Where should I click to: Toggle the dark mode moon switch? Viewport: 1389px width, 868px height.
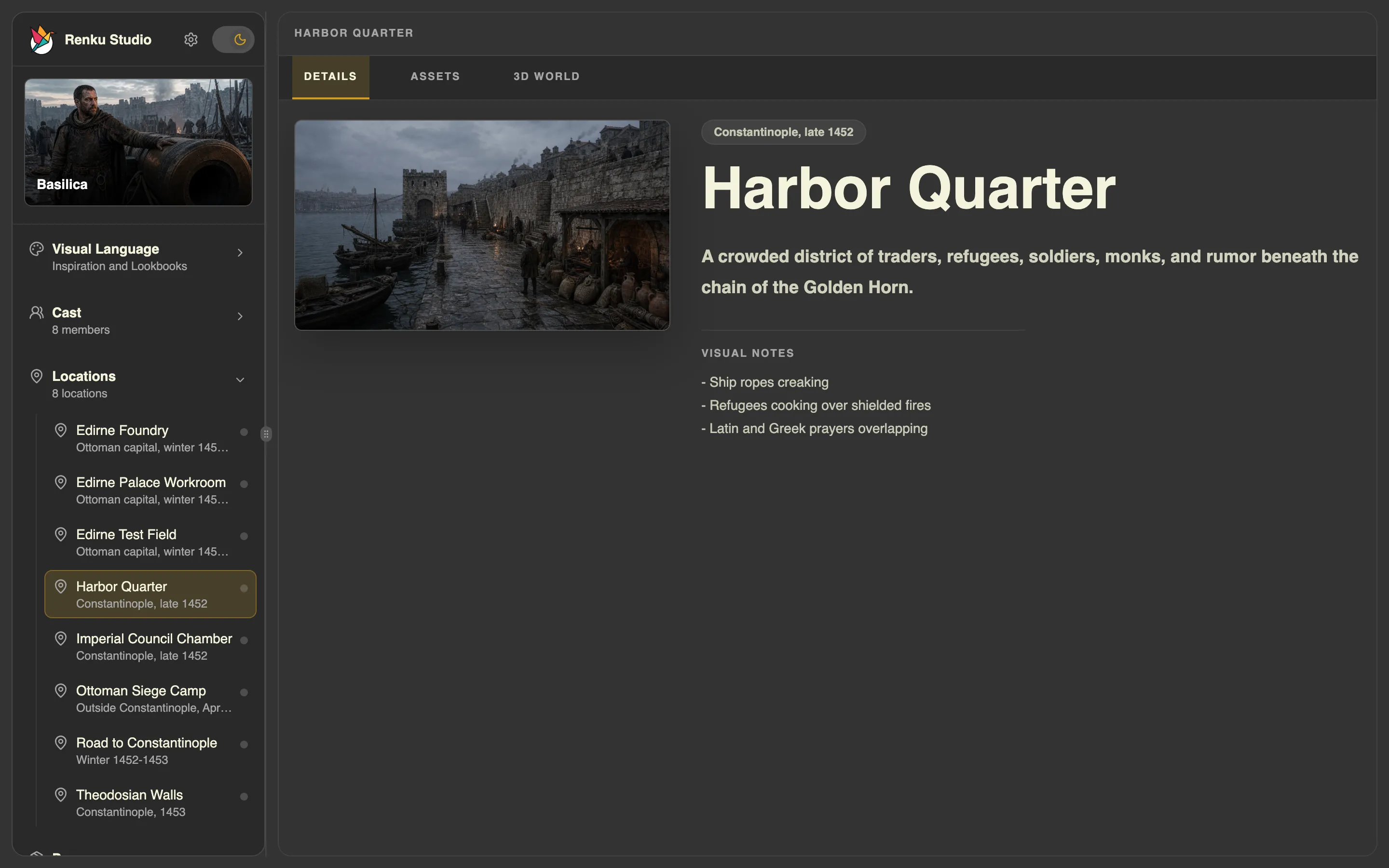pos(233,40)
